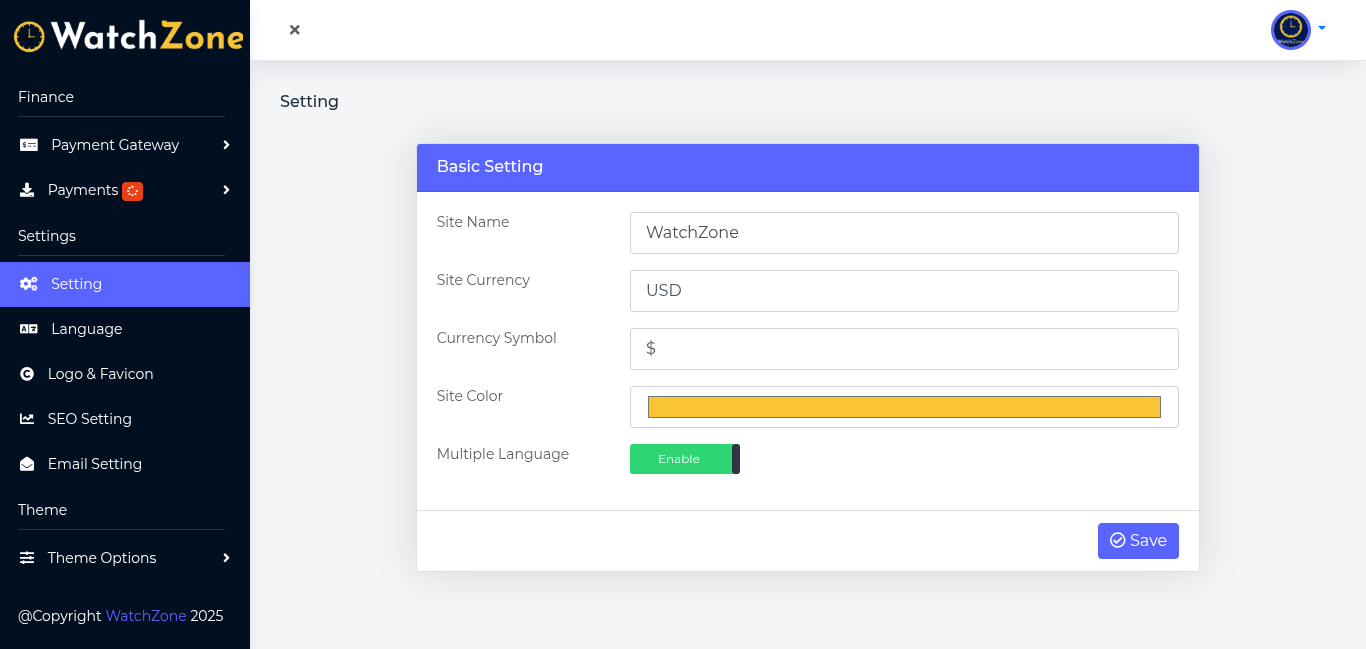Click the Language translate icon
The image size is (1366, 649).
(29, 329)
